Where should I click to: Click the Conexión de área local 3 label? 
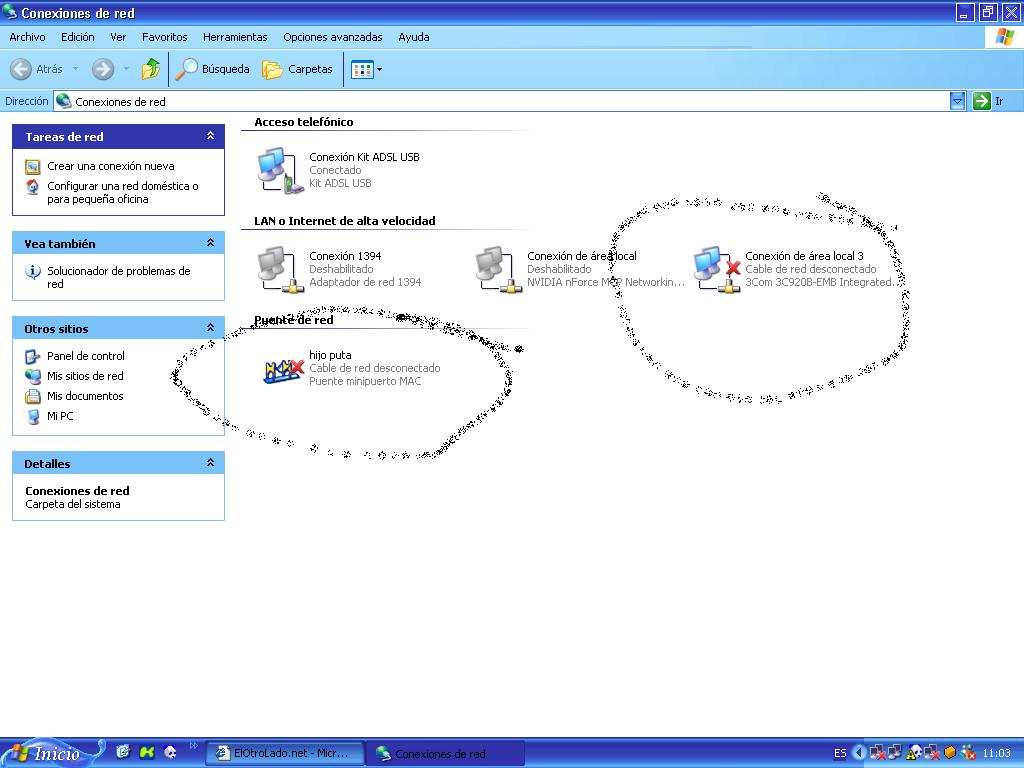[804, 256]
